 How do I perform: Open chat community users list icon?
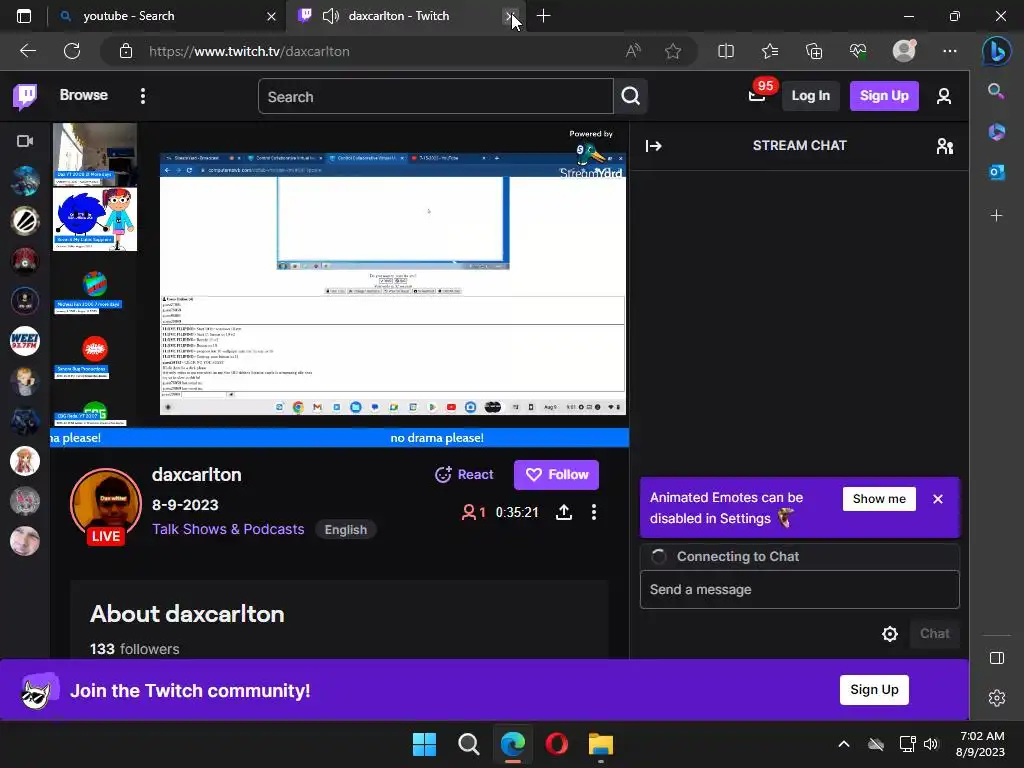[x=944, y=146]
